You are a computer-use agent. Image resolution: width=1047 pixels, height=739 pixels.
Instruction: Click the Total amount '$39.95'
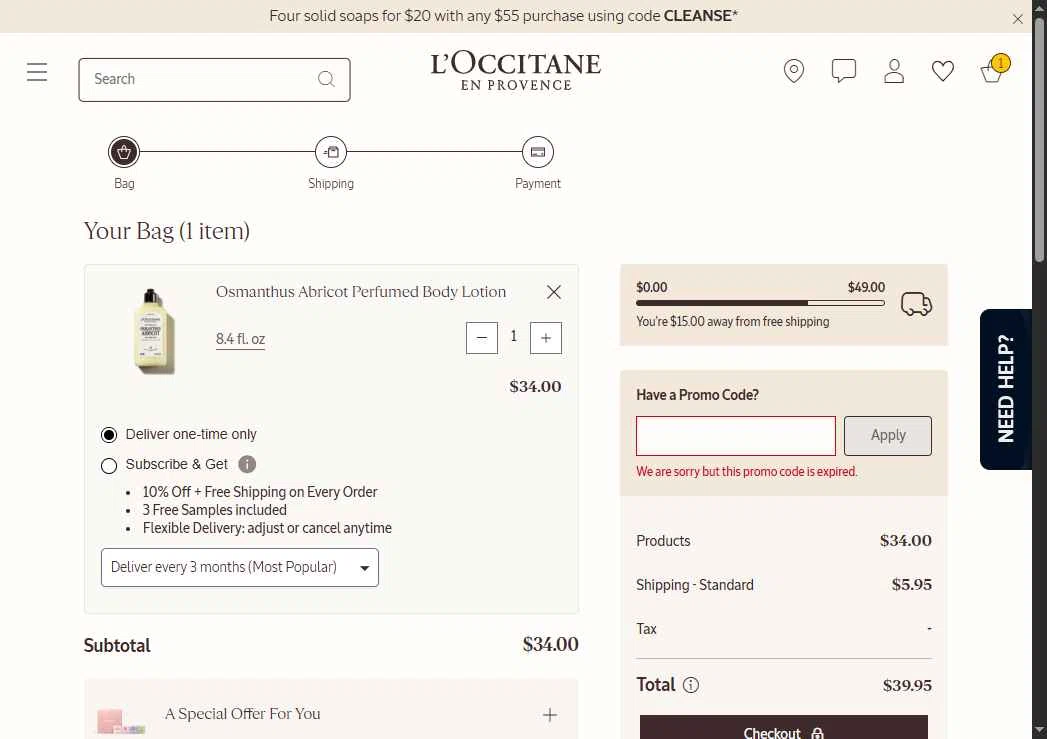tap(907, 686)
